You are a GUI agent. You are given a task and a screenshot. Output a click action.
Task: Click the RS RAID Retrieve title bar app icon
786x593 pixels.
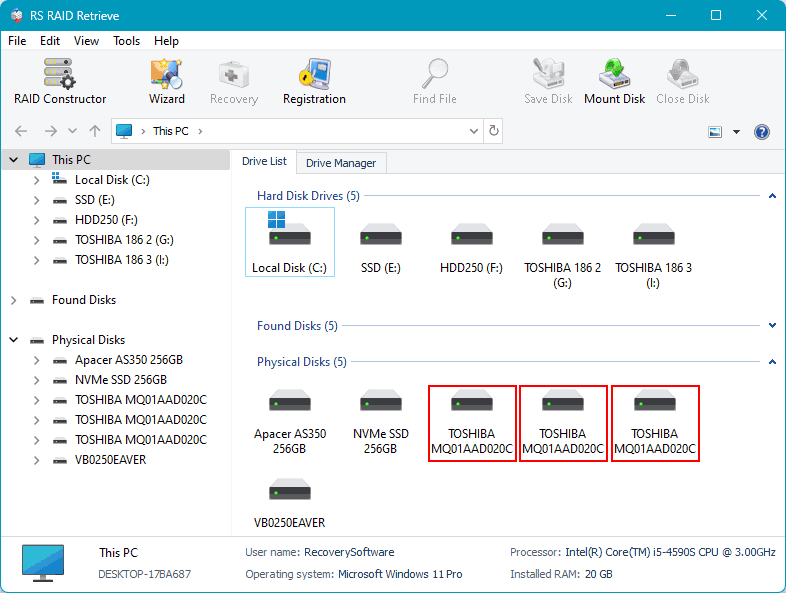click(x=17, y=16)
